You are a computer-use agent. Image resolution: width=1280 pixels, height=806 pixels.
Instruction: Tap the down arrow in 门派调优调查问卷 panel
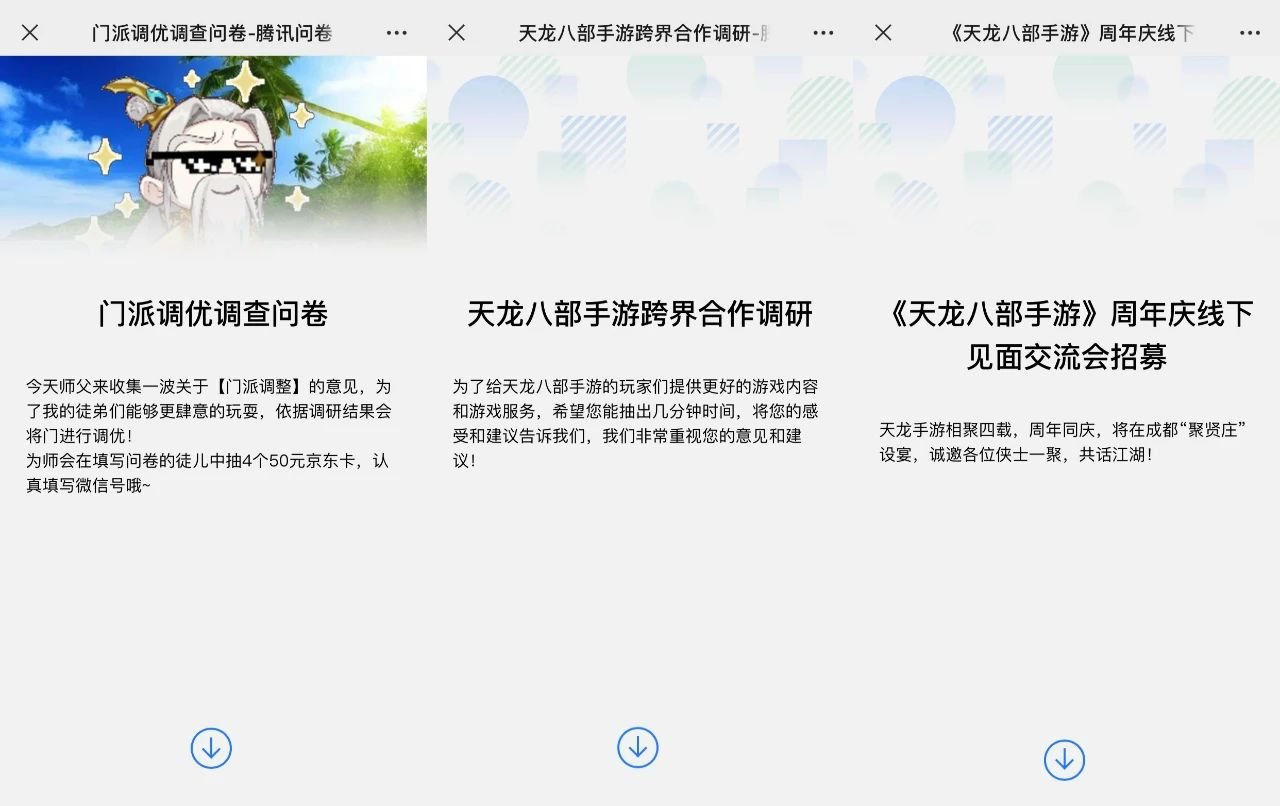click(211, 748)
